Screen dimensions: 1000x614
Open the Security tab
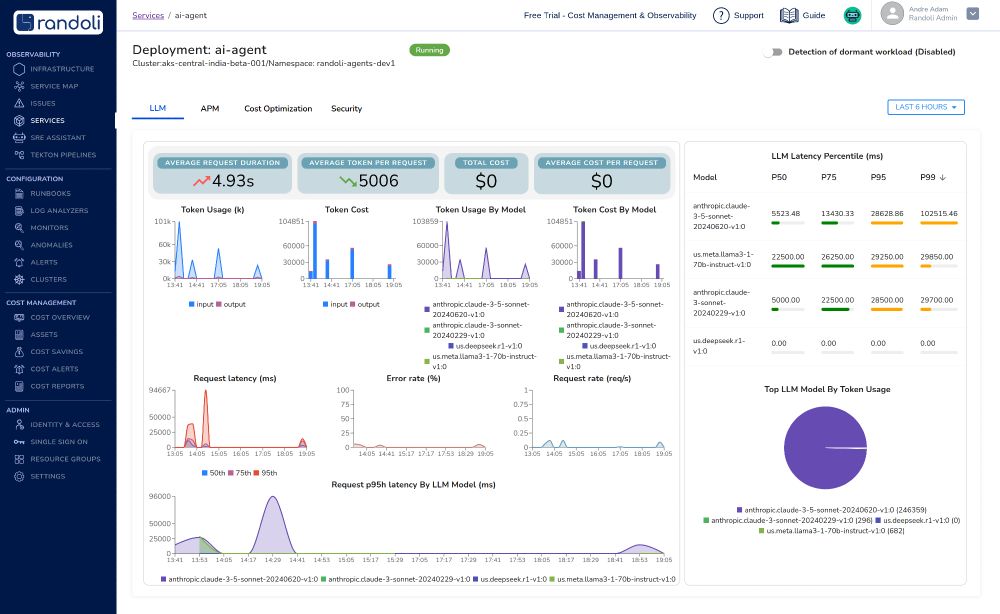coord(346,108)
